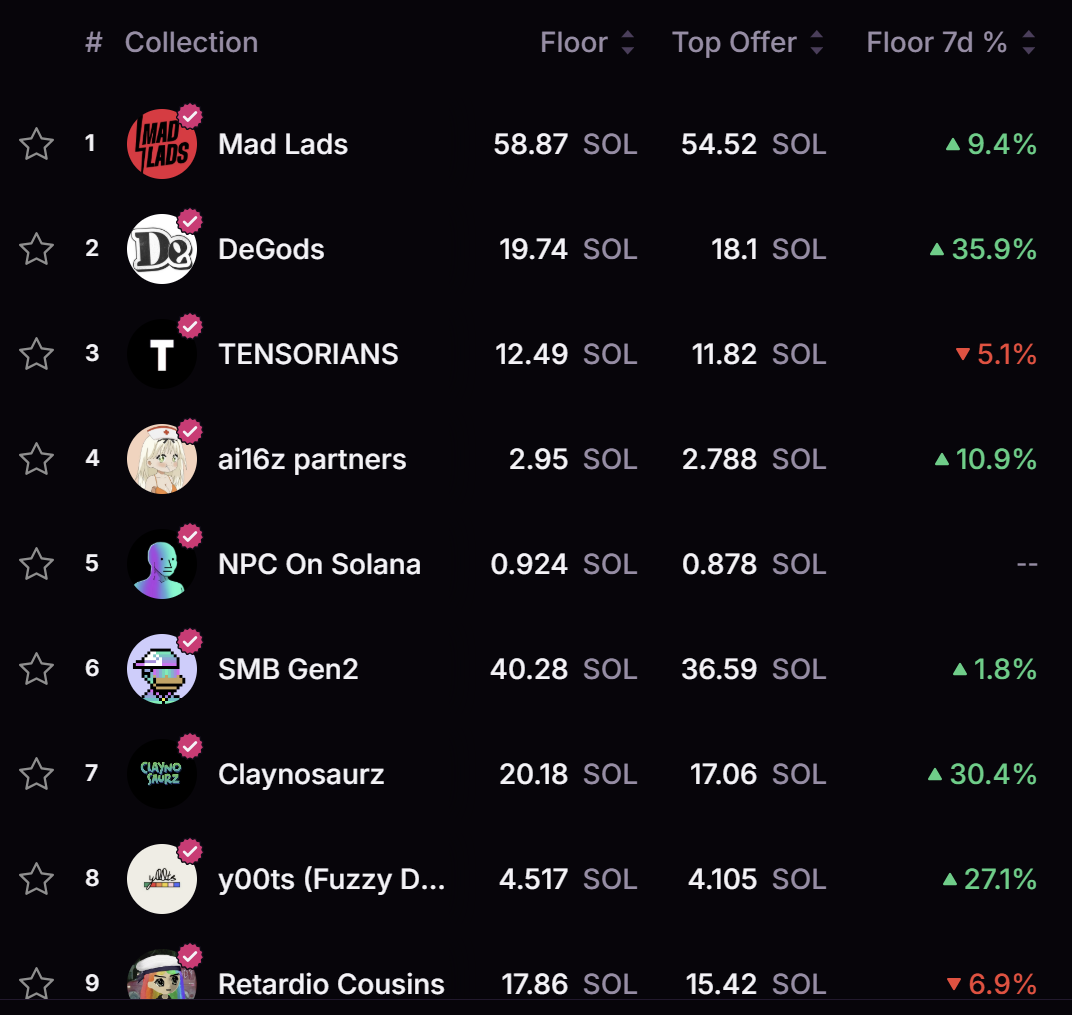The height and width of the screenshot is (1015, 1072).
Task: Sort by the Floor column arrows
Action: (x=627, y=43)
